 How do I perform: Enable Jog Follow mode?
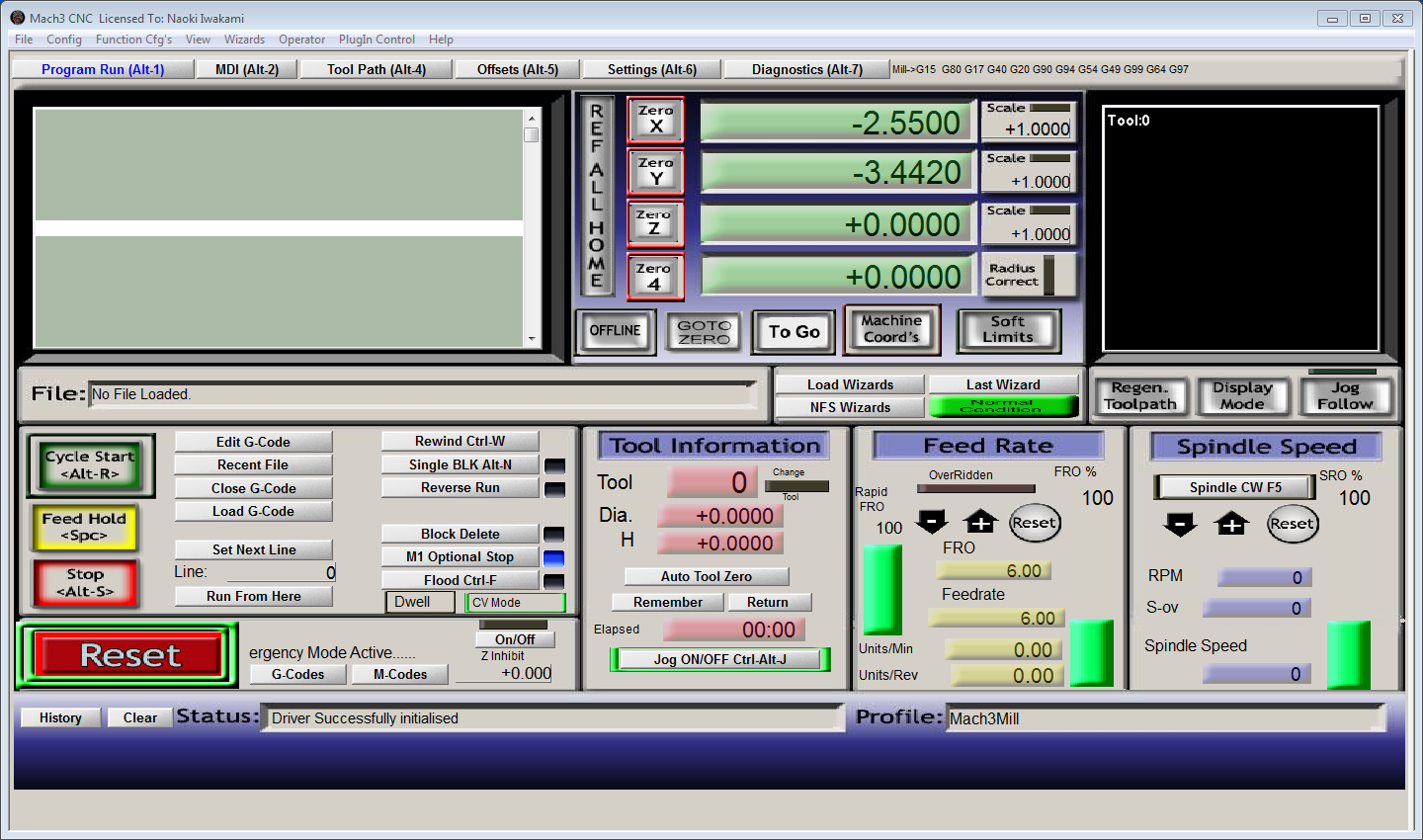[x=1347, y=395]
